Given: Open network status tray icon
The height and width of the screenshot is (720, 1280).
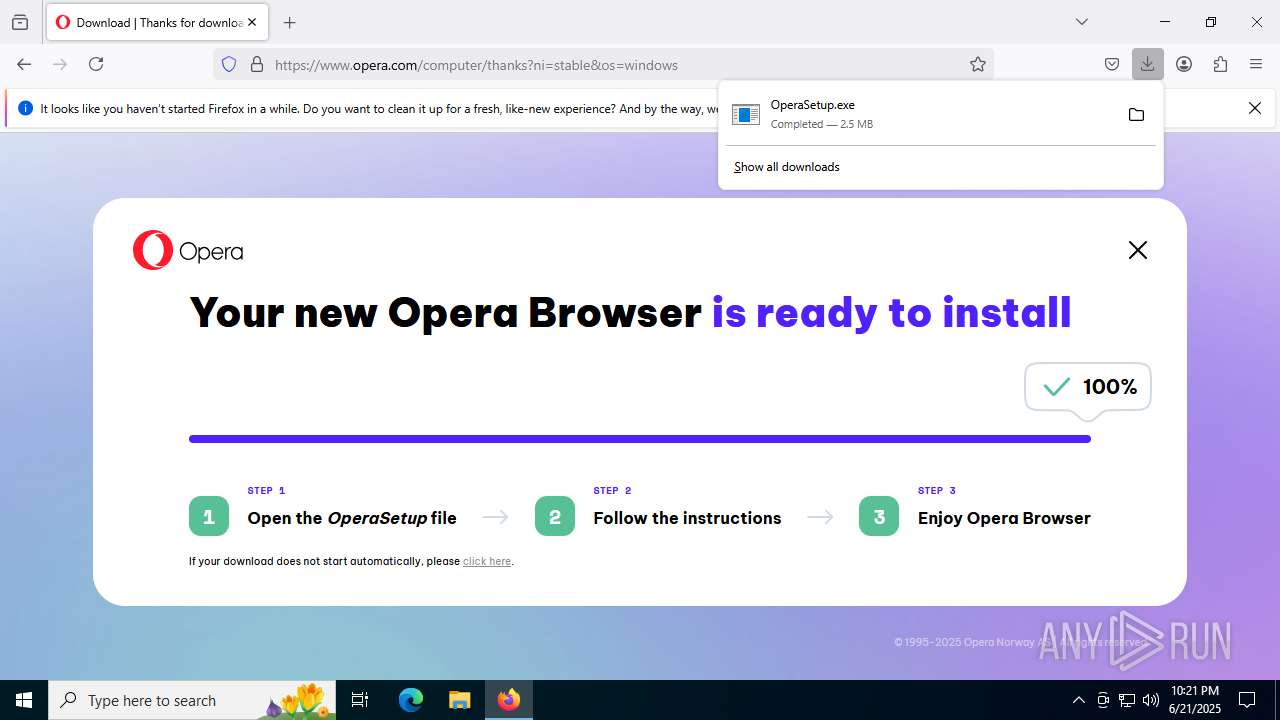Looking at the screenshot, I should pos(1127,700).
